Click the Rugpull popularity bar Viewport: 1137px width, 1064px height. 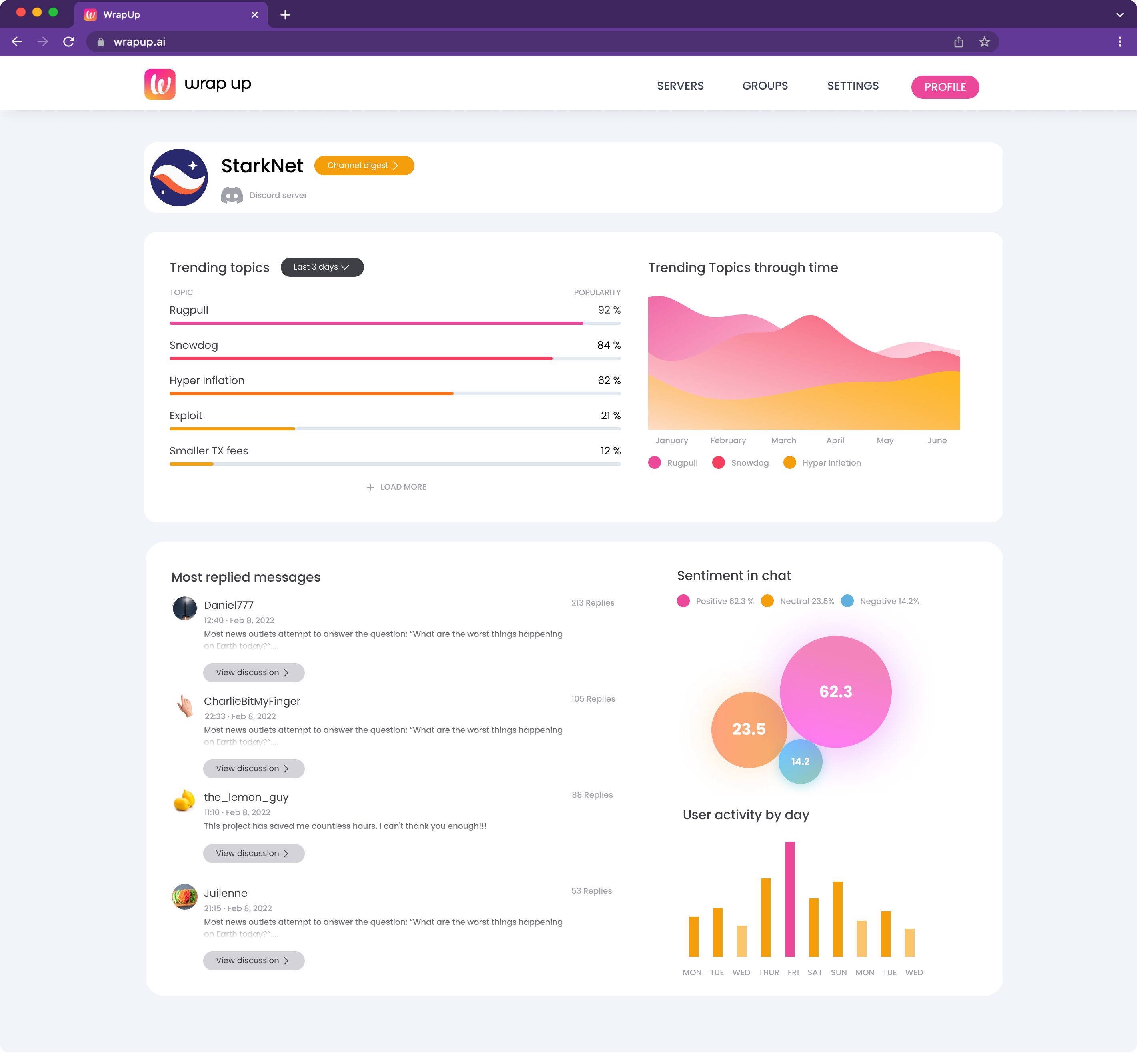click(394, 323)
